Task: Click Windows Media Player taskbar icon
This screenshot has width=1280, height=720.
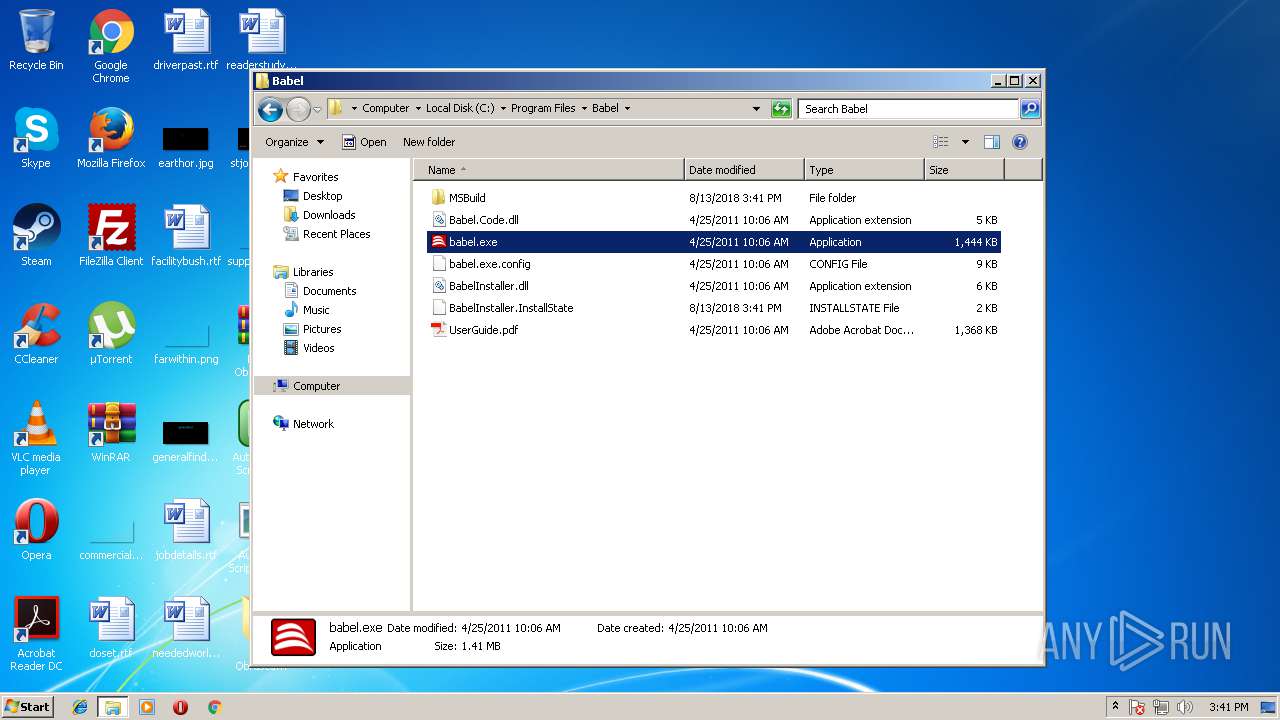Action: coord(147,707)
